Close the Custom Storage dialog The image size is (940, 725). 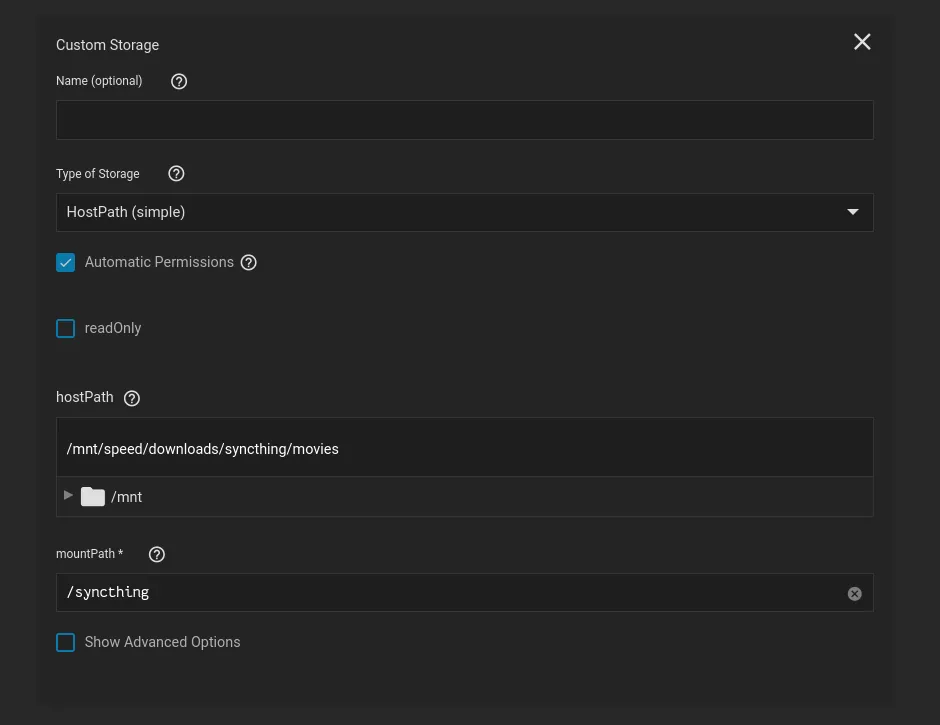click(862, 42)
